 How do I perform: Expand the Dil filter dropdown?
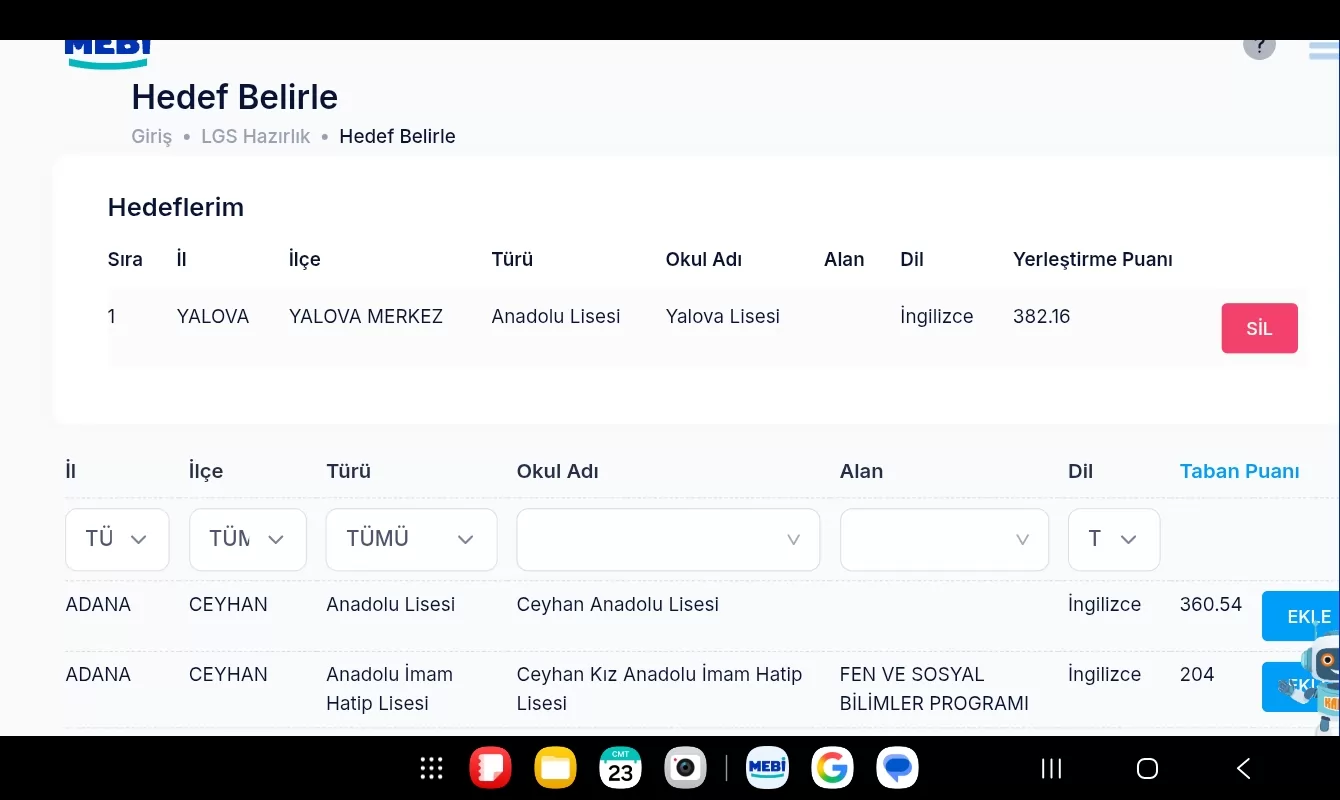pos(1114,540)
